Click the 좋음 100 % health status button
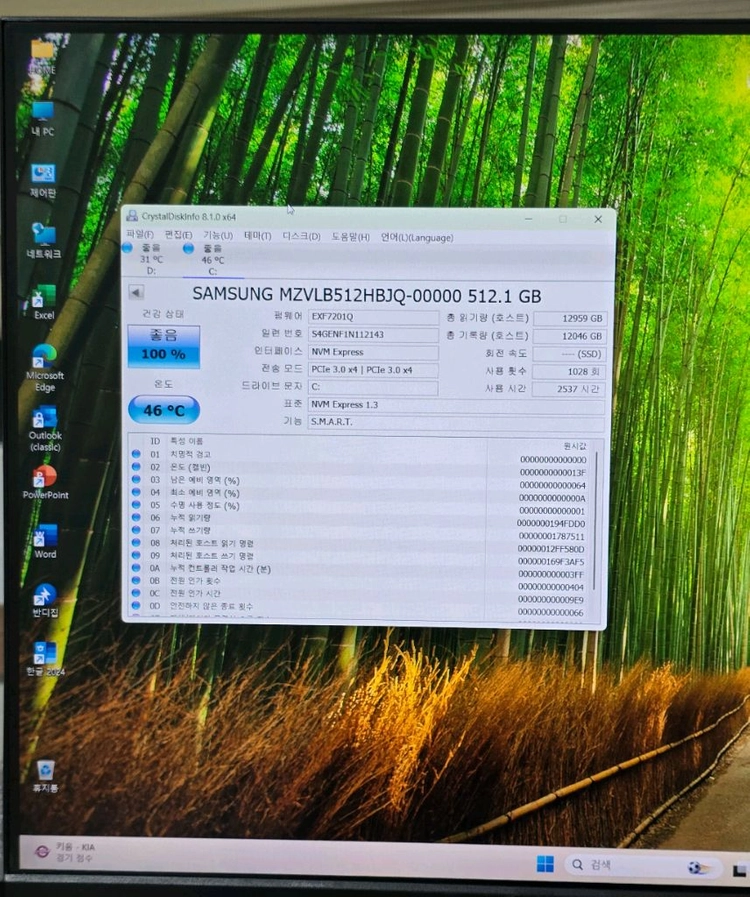Image resolution: width=750 pixels, height=897 pixels. pos(164,346)
